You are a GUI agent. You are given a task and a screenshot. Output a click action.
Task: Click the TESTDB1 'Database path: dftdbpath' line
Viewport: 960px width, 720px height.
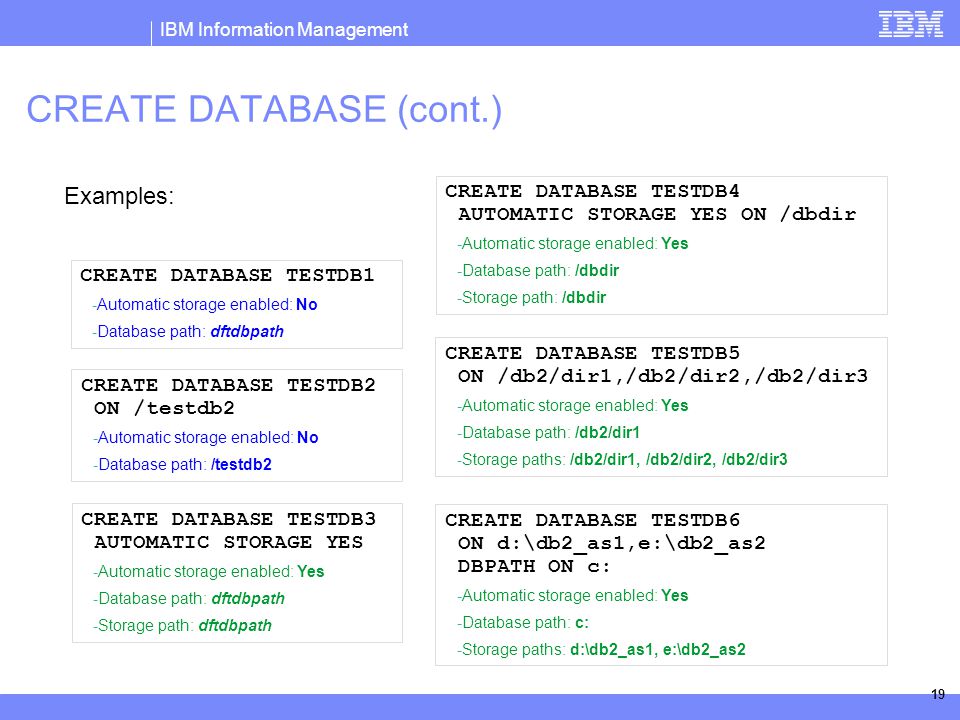[x=188, y=331]
